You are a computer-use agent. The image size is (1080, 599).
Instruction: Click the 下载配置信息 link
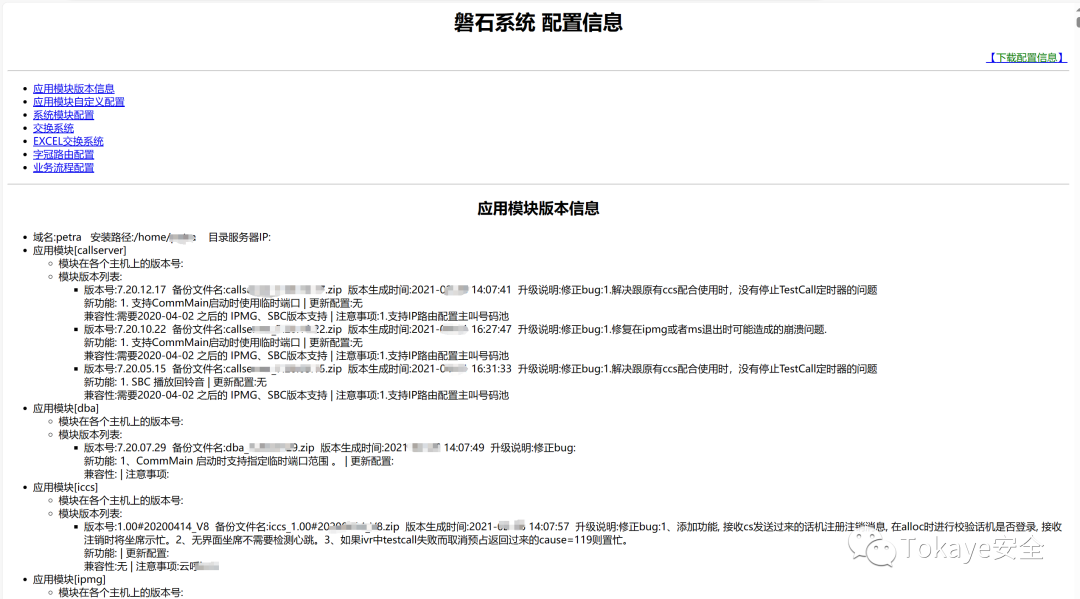coord(1026,58)
